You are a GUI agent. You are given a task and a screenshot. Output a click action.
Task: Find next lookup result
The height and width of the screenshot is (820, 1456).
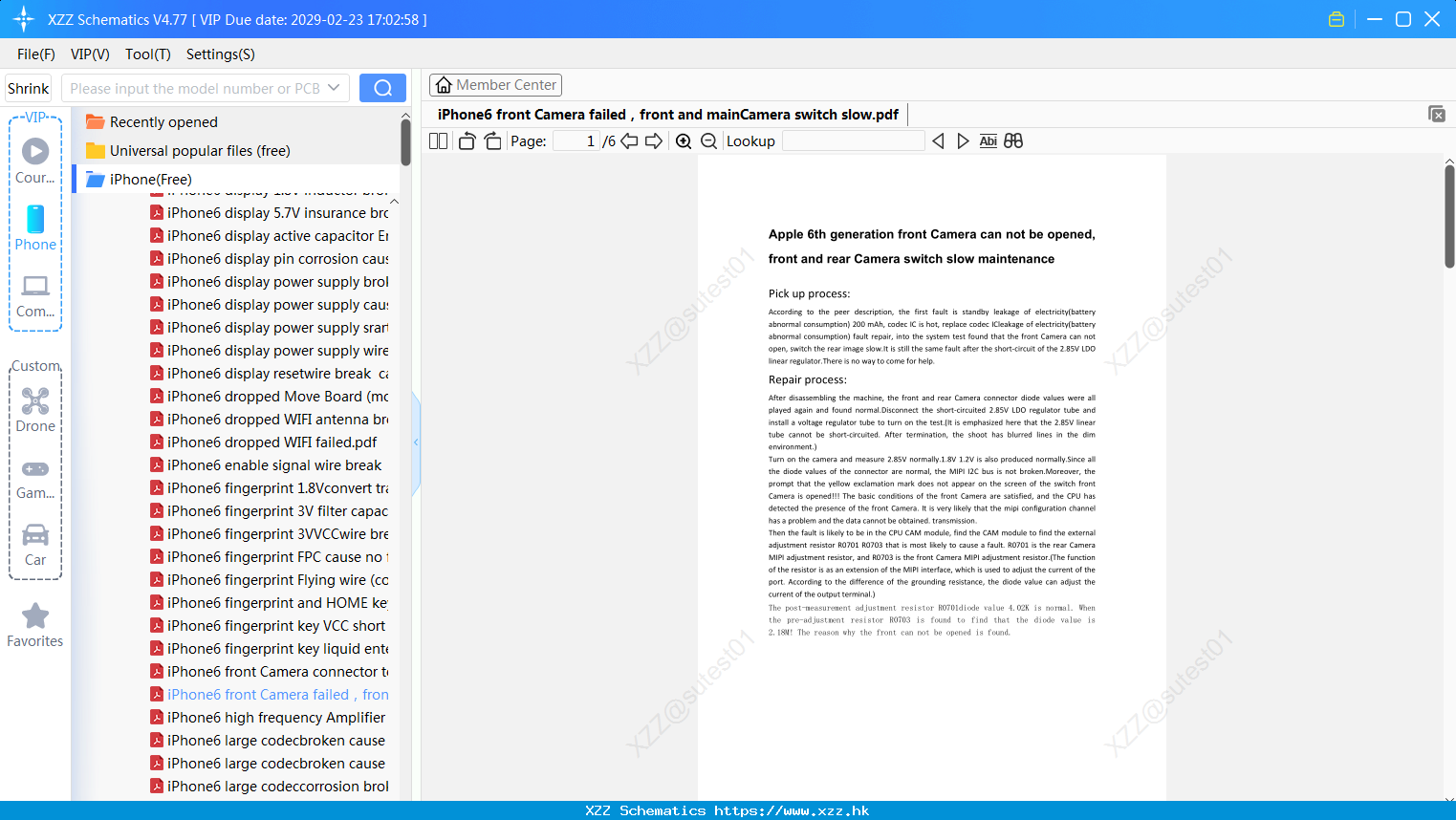963,141
